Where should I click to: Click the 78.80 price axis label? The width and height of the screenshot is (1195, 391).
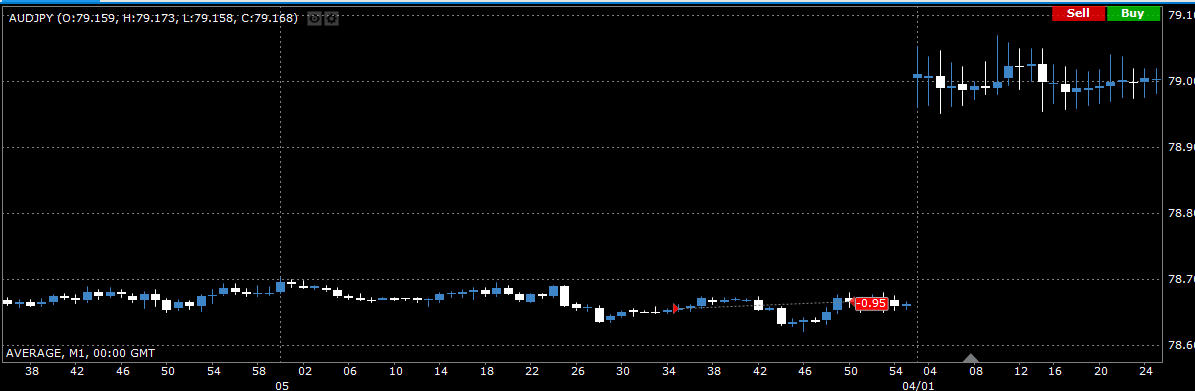tap(1181, 213)
